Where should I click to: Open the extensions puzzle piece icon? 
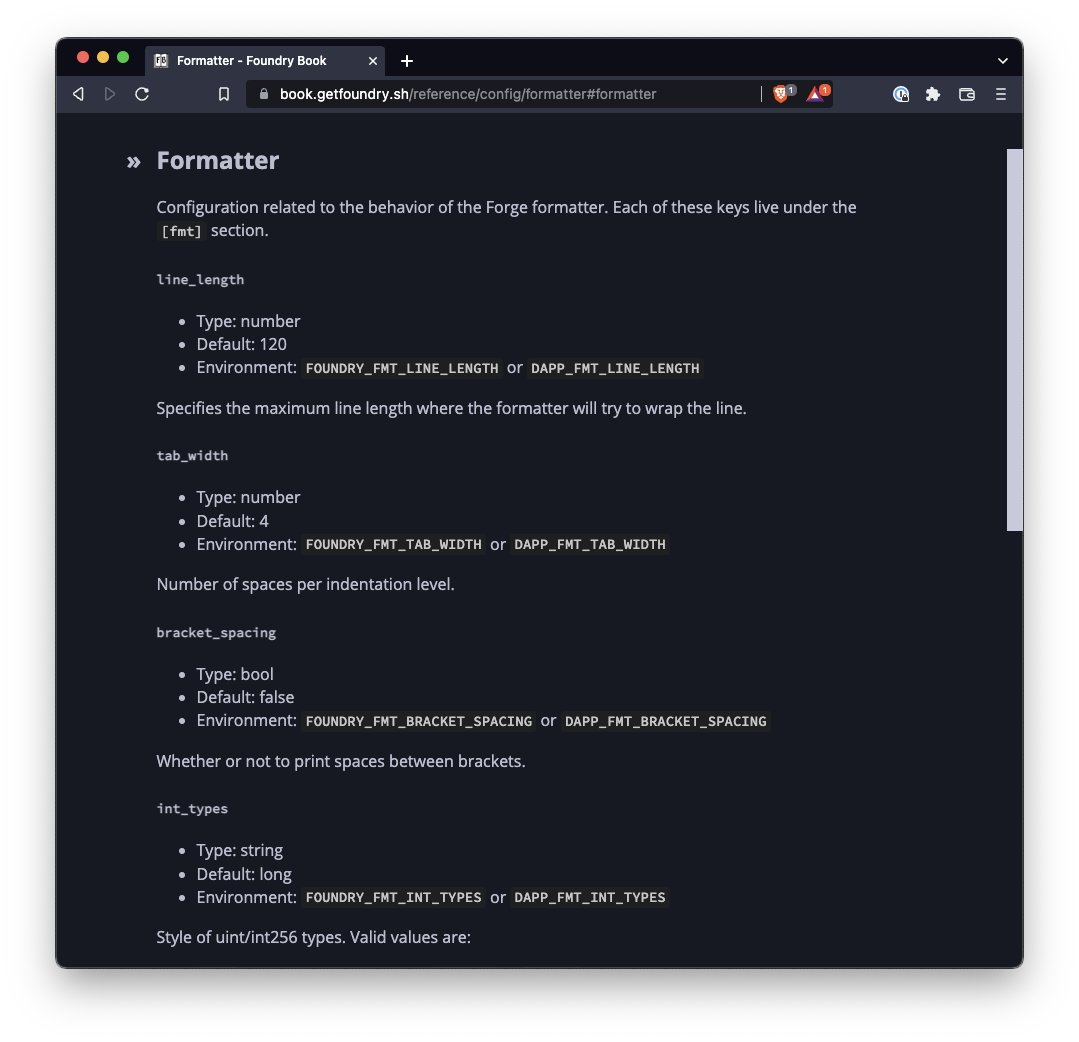coord(933,94)
